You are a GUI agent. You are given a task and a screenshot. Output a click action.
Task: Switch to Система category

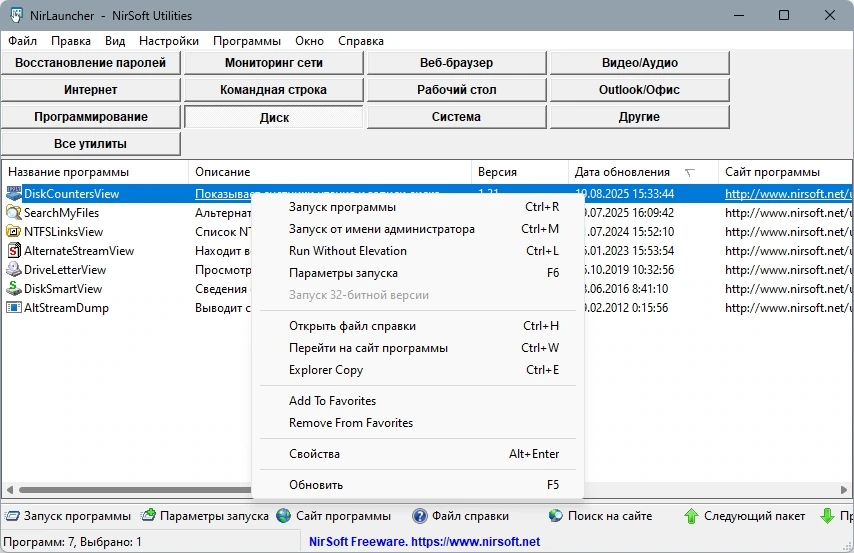pyautogui.click(x=456, y=117)
